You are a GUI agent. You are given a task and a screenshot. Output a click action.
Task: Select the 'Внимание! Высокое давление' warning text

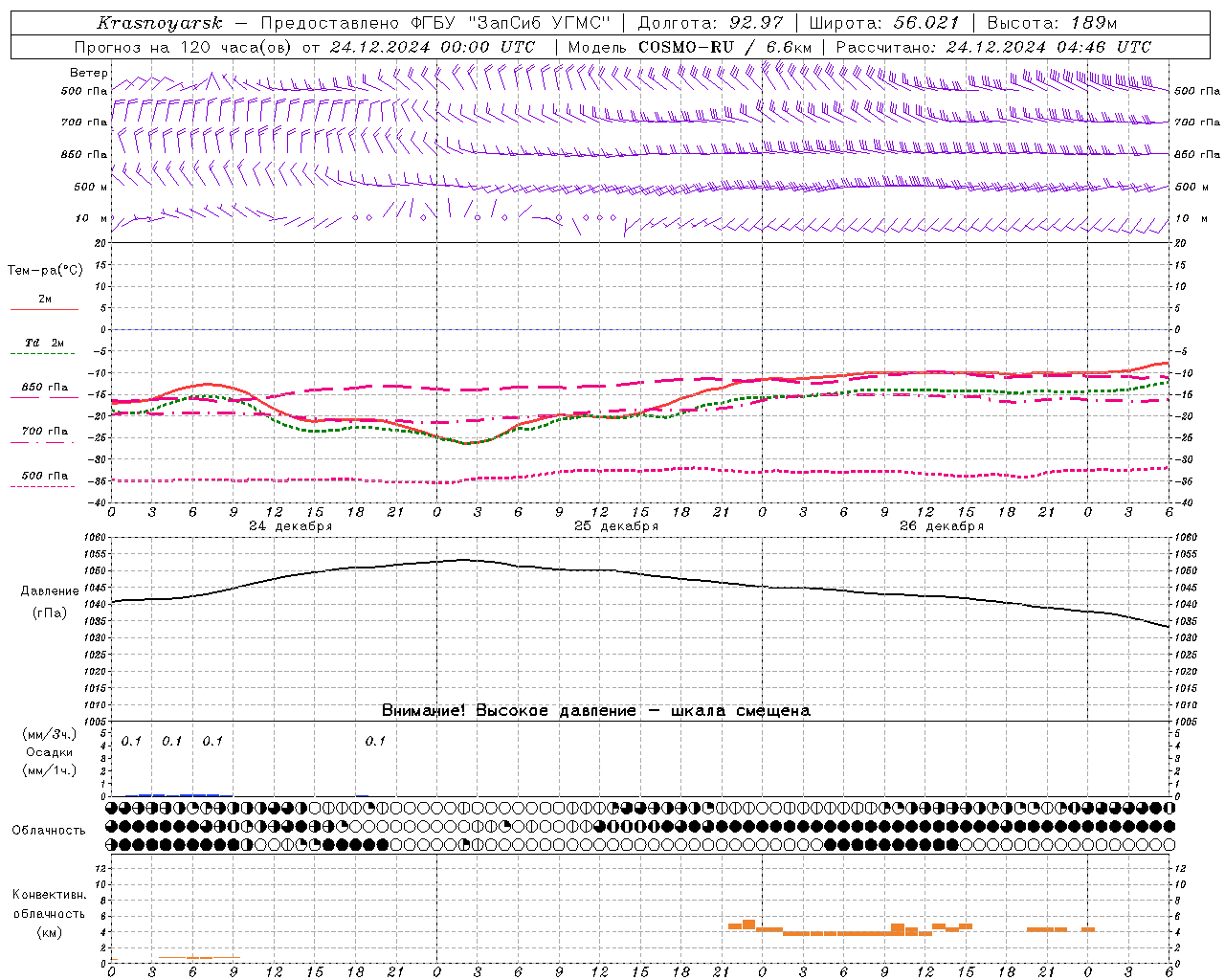coord(508,711)
